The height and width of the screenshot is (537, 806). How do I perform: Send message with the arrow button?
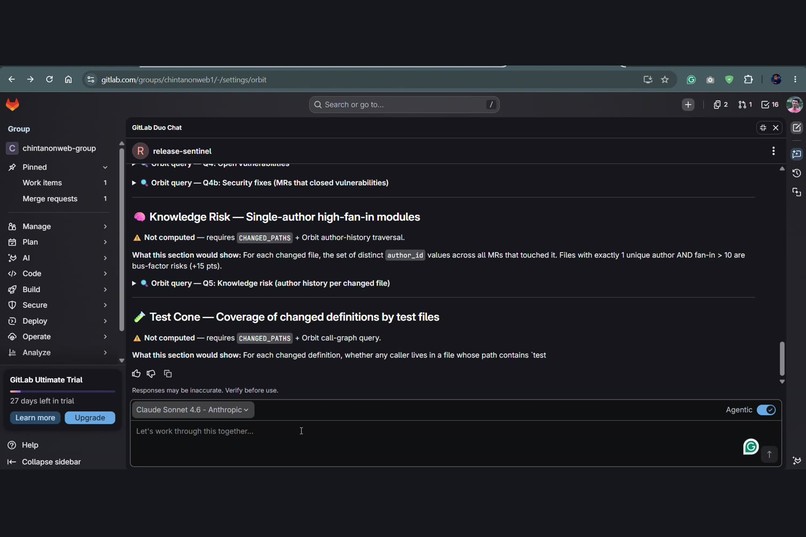point(769,454)
